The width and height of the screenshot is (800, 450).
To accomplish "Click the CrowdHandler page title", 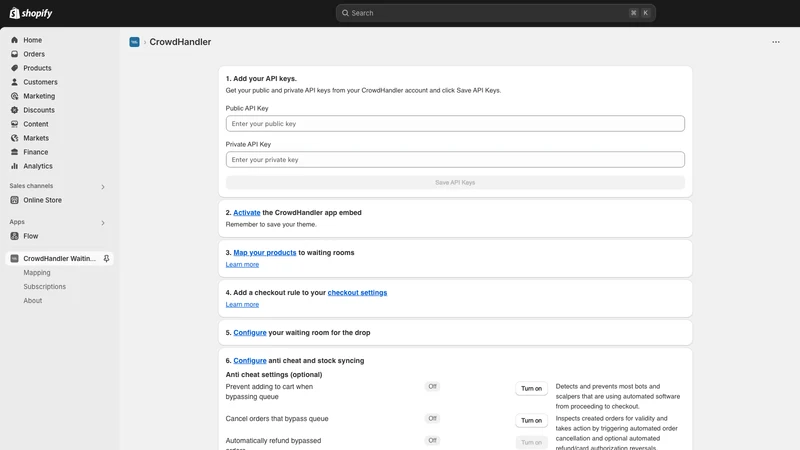I will [180, 42].
